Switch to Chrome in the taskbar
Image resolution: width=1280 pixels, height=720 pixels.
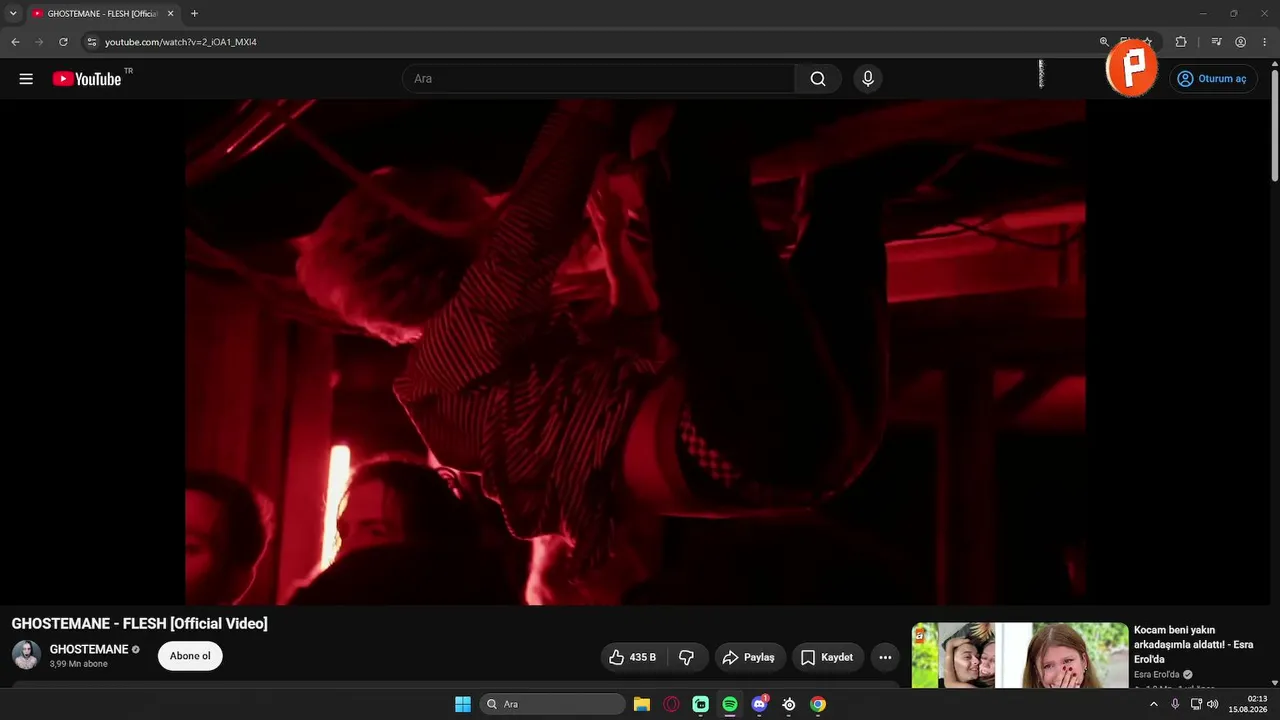click(x=818, y=704)
